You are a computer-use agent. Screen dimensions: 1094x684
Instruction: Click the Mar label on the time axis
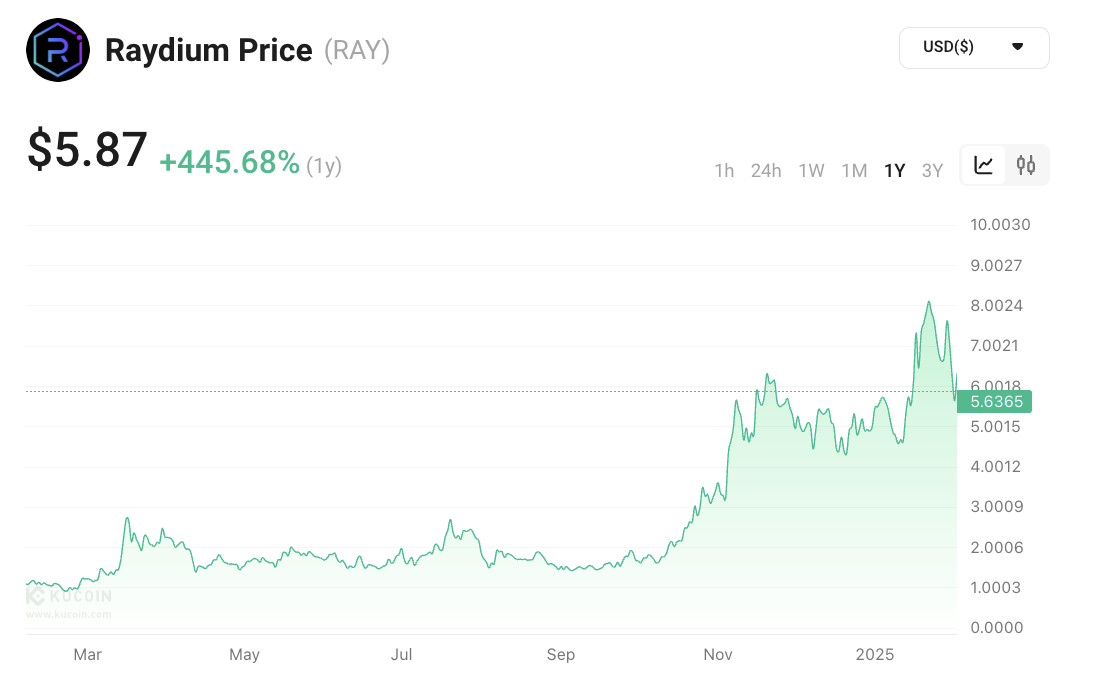point(88,655)
